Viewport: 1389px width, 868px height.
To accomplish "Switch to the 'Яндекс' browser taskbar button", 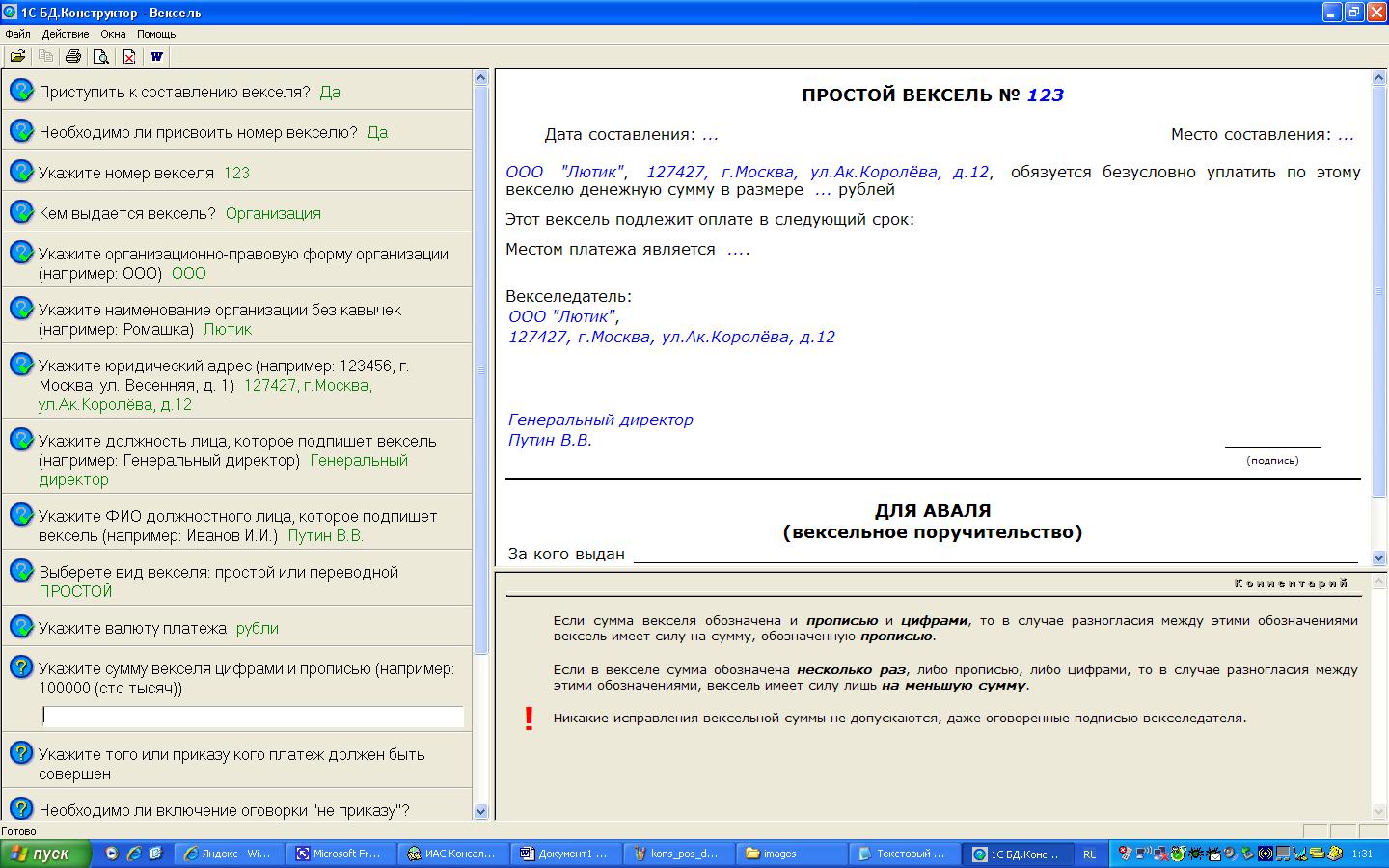I will pos(231,854).
